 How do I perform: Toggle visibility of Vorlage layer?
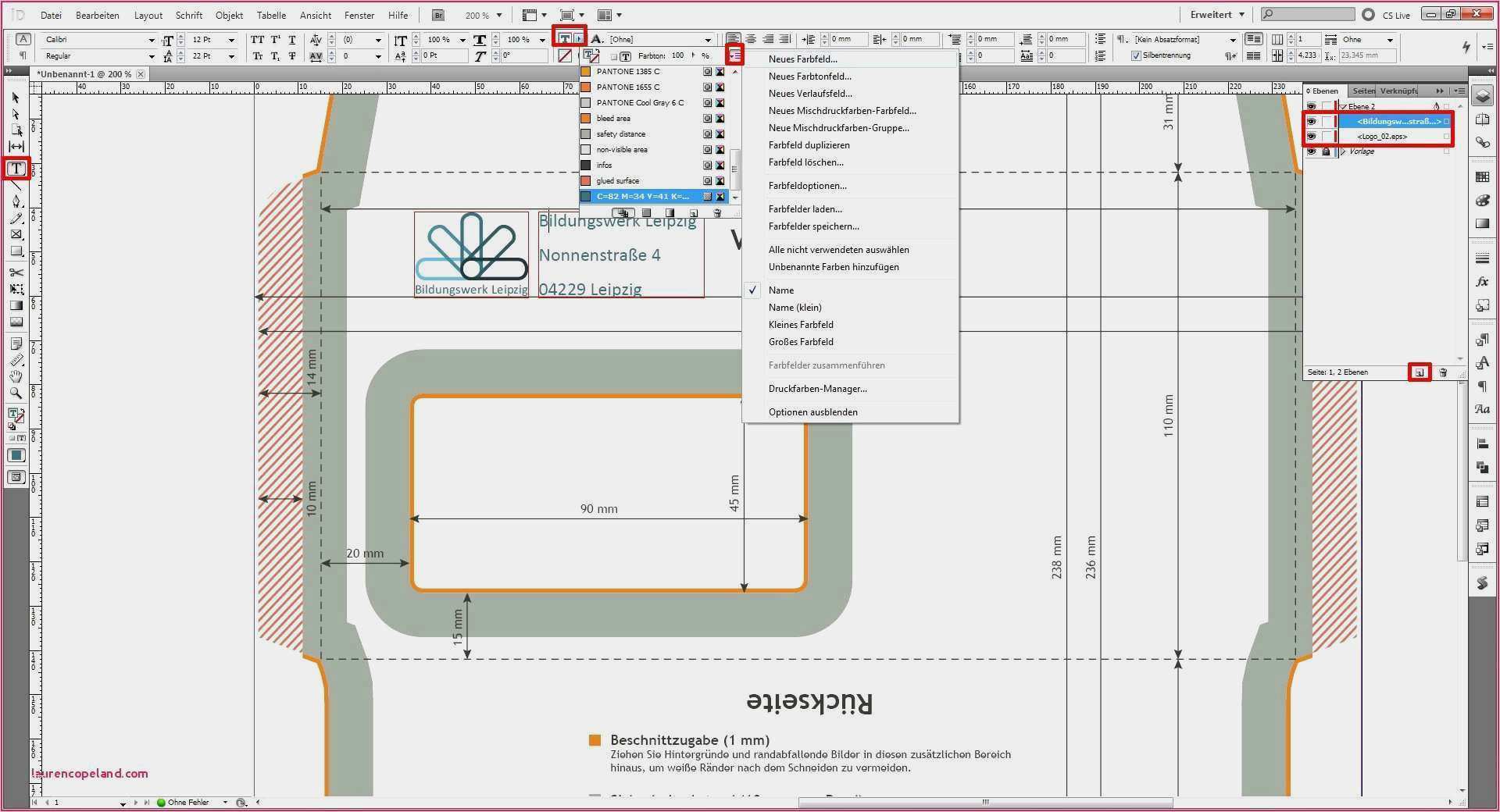1311,151
